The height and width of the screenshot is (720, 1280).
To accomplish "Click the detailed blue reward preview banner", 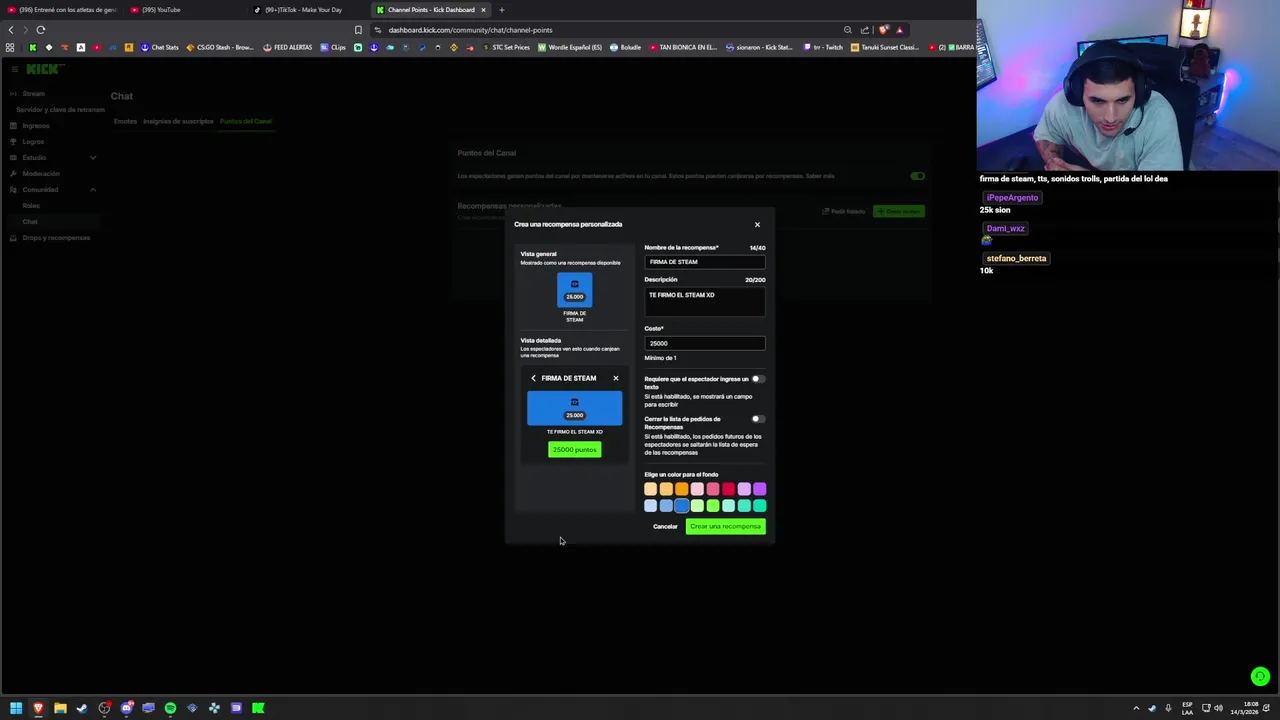I will click(574, 408).
